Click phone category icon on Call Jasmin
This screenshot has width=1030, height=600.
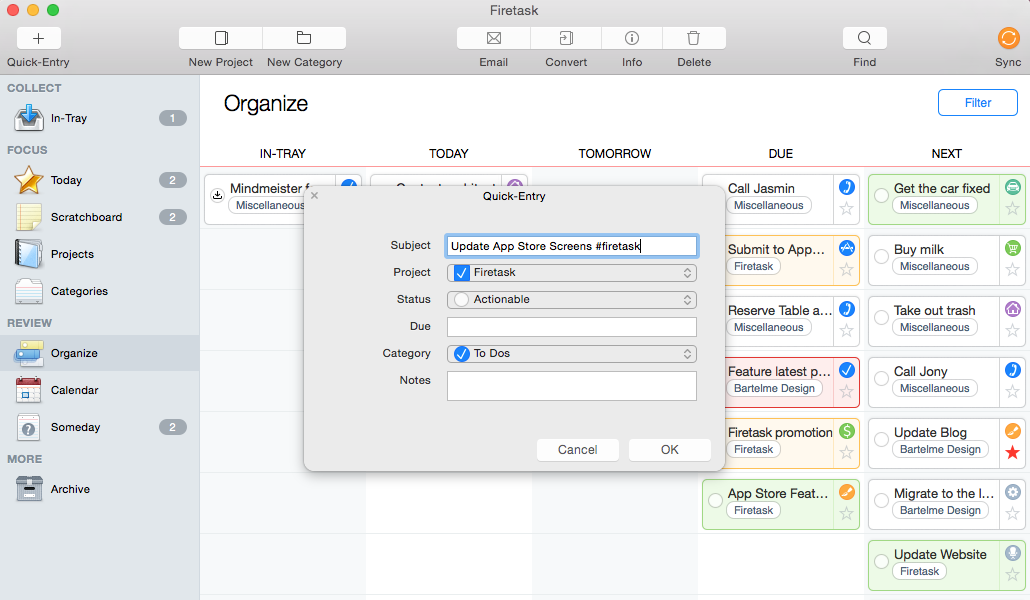(847, 187)
